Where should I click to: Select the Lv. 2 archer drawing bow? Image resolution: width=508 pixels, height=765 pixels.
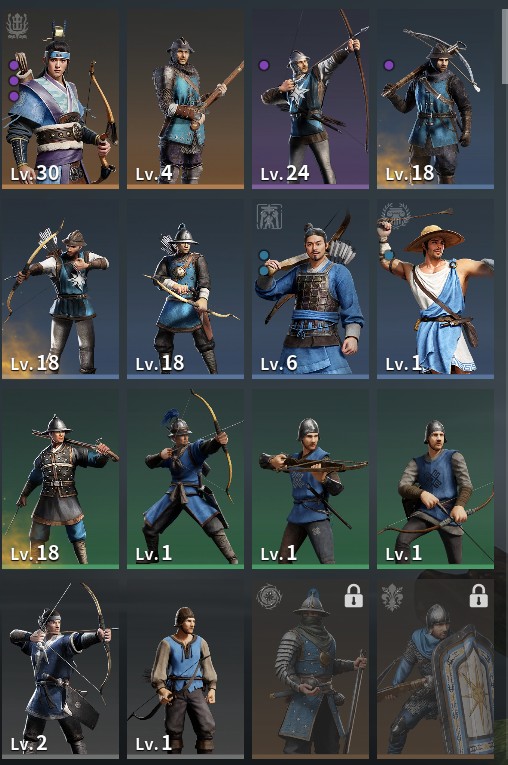(x=60, y=669)
